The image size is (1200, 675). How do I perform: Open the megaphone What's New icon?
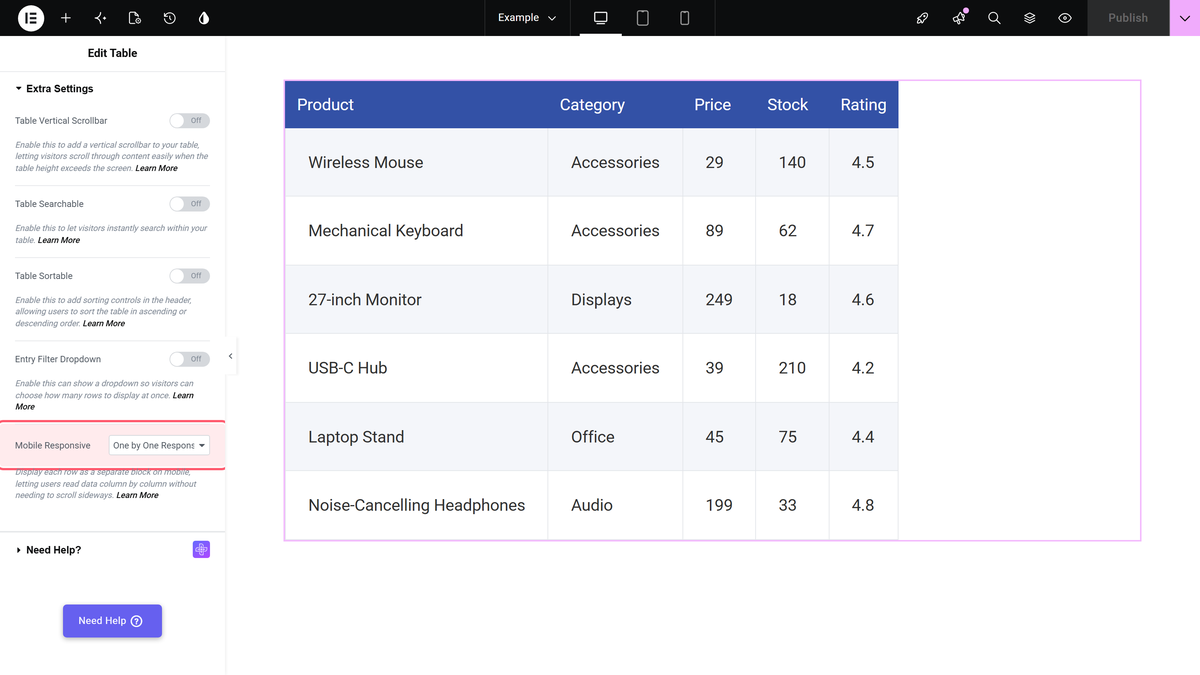tap(959, 18)
